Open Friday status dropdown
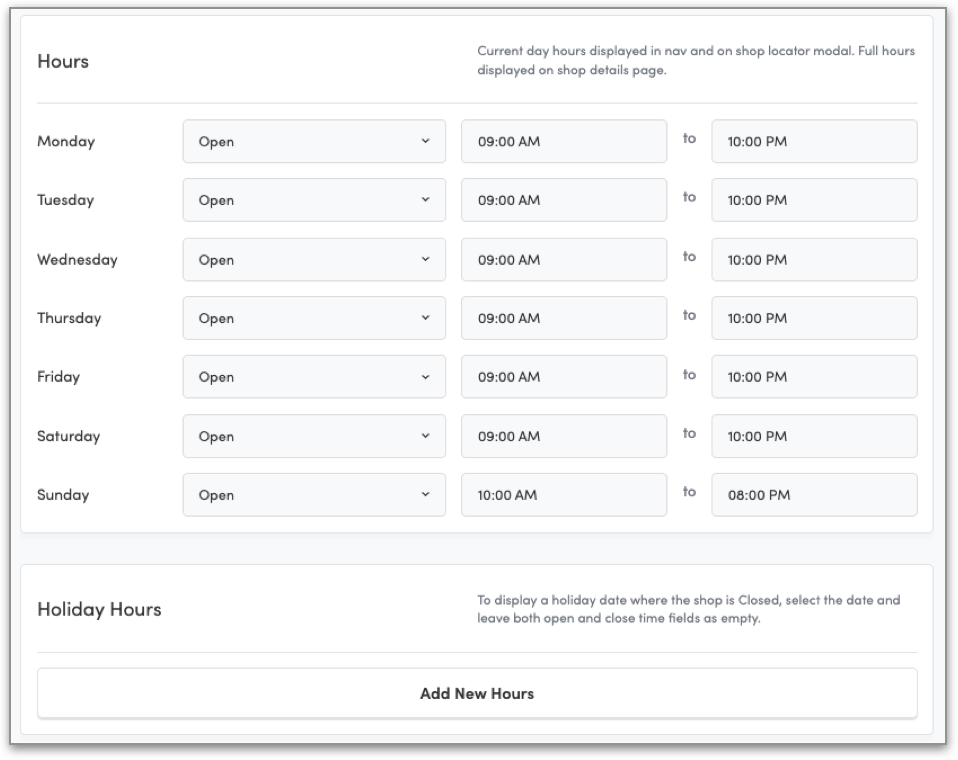This screenshot has width=958, height=760. (x=314, y=377)
